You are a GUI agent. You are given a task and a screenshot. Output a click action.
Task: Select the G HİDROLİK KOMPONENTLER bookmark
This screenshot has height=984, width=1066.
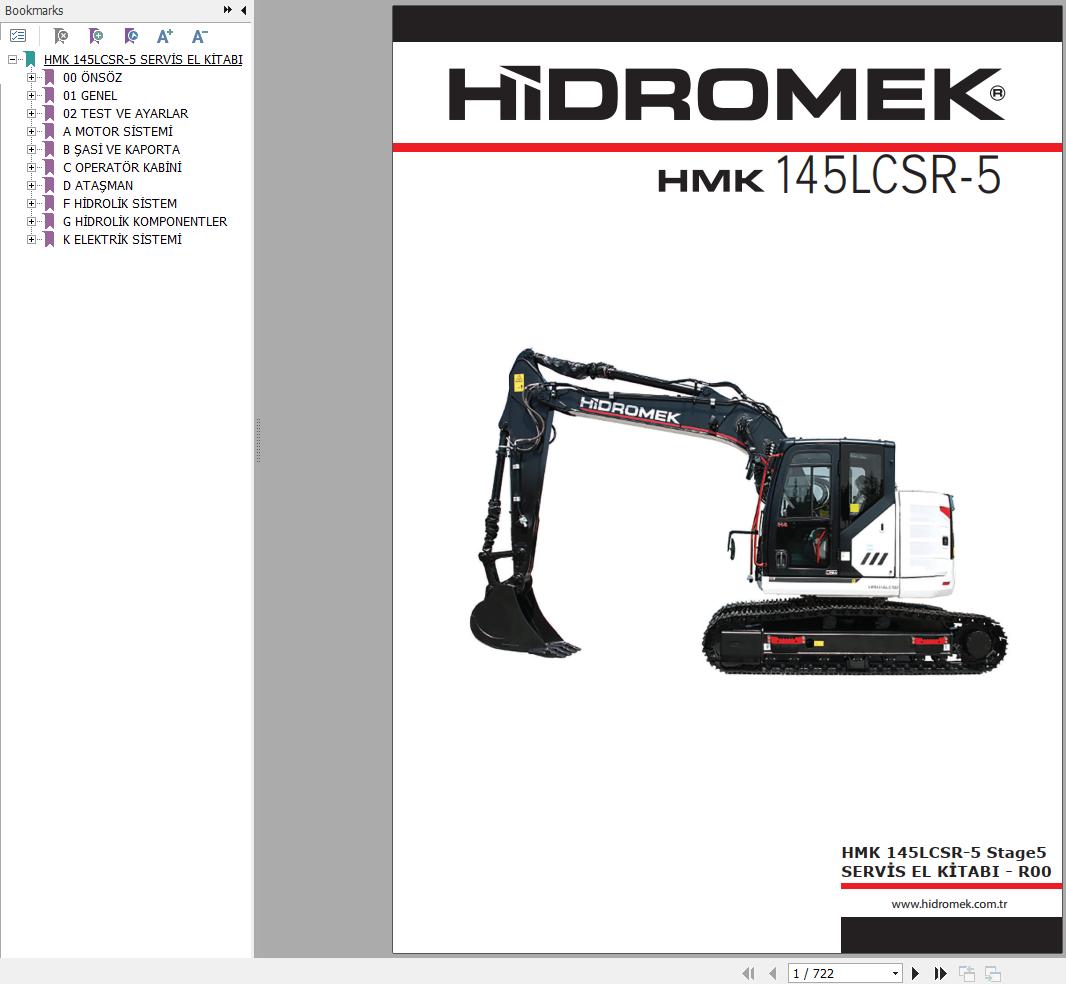coord(145,222)
